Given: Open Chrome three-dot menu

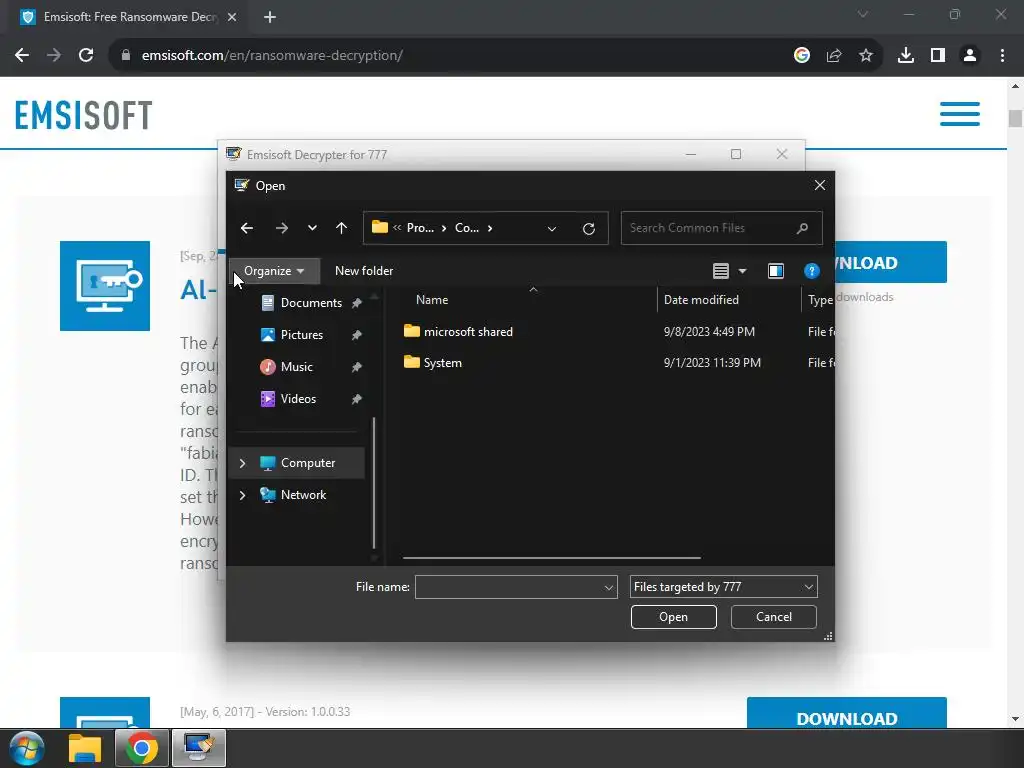Looking at the screenshot, I should click(x=1002, y=56).
